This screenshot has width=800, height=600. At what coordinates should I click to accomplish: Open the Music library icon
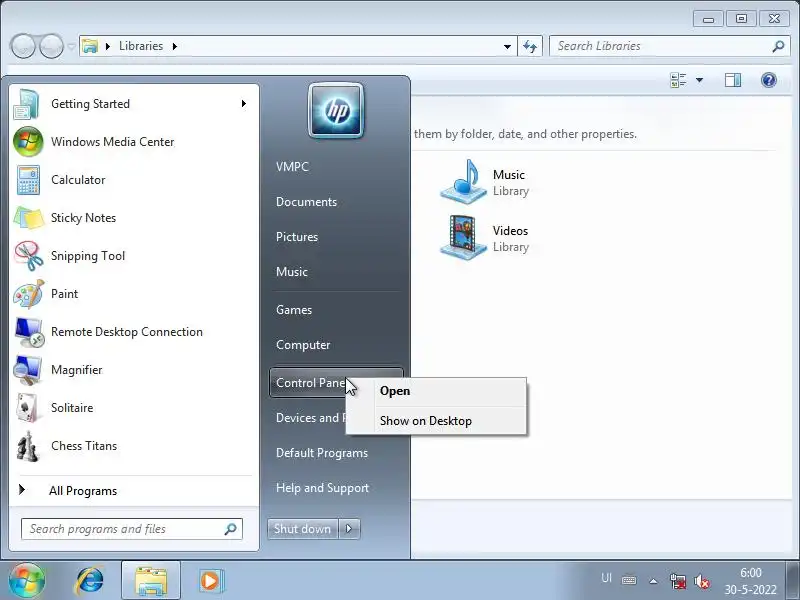[464, 182]
